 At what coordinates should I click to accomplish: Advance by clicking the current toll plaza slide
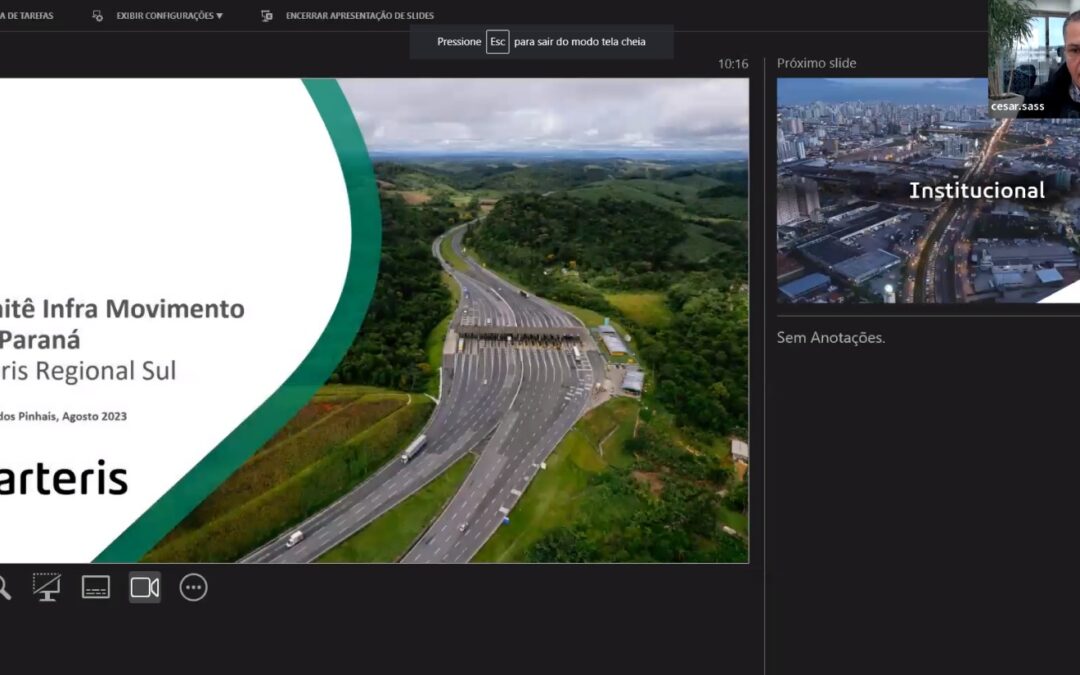coord(374,320)
